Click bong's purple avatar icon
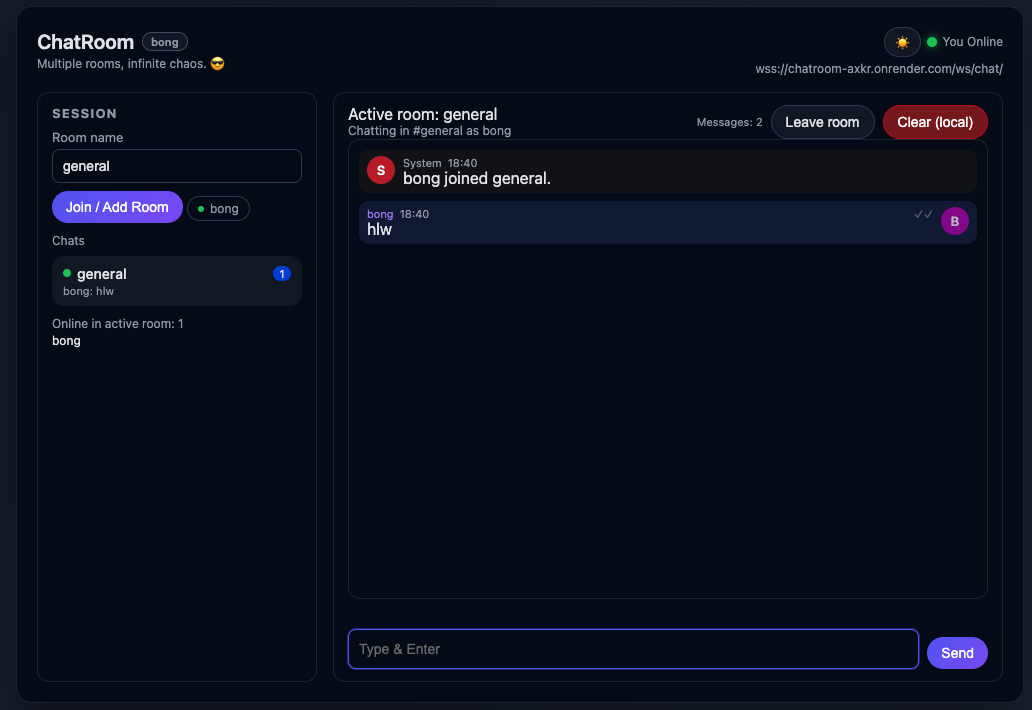Screen dimensions: 1032x710 tap(955, 220)
